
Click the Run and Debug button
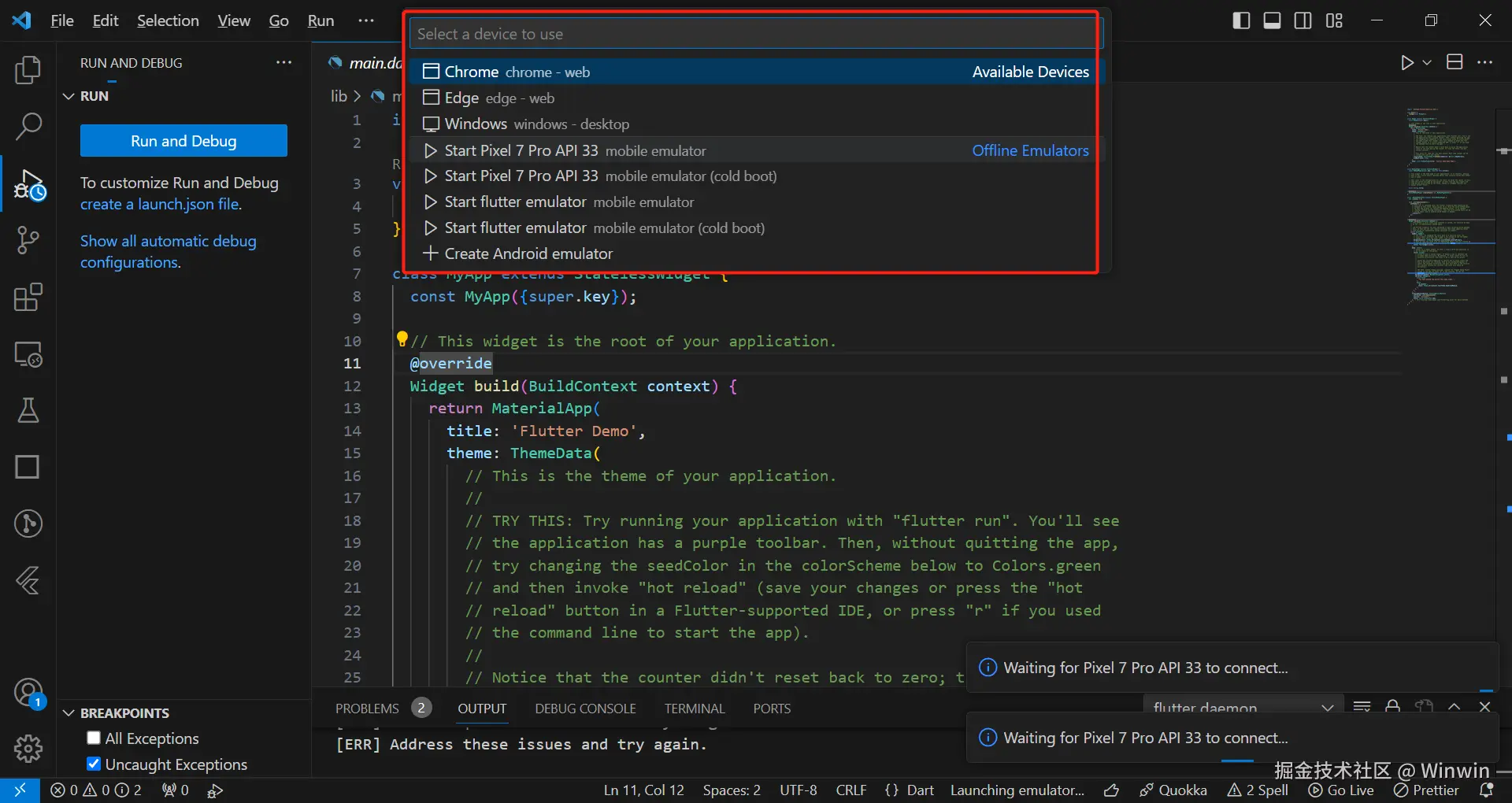click(x=183, y=141)
